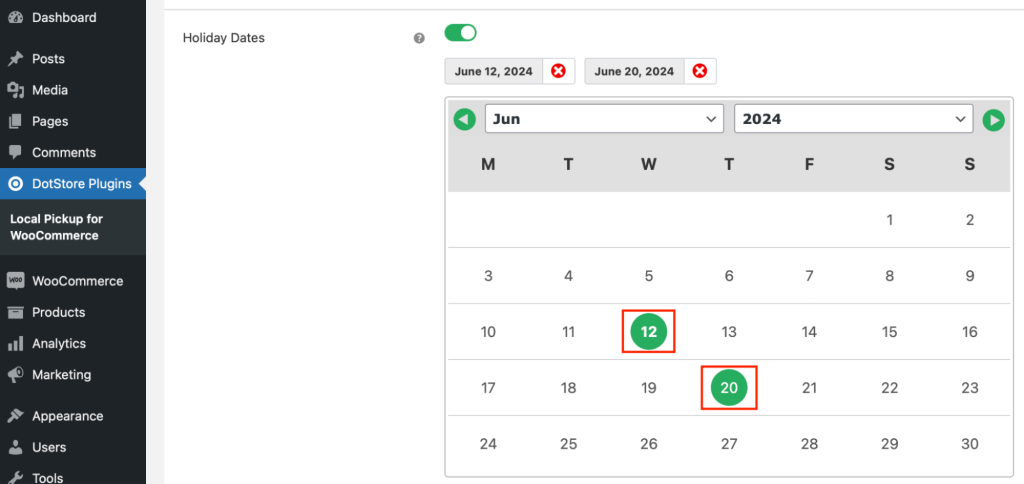The image size is (1024, 484).
Task: Click the Holiday Dates help question icon
Action: [419, 39]
